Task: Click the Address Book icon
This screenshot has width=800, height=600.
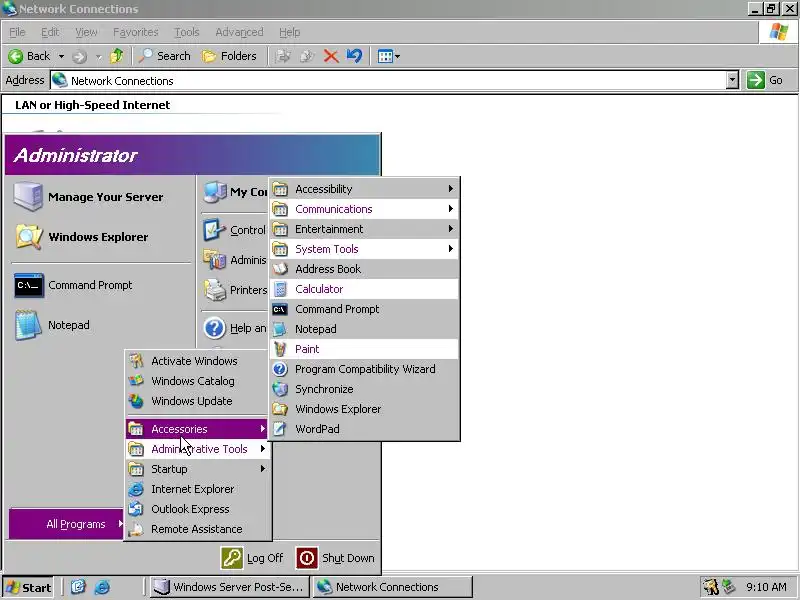Action: click(x=280, y=269)
